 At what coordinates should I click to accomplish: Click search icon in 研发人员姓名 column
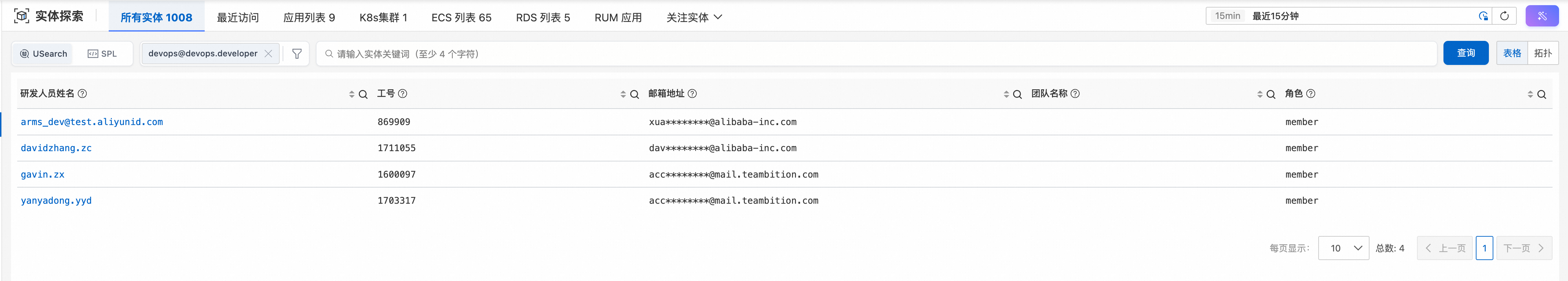(363, 94)
